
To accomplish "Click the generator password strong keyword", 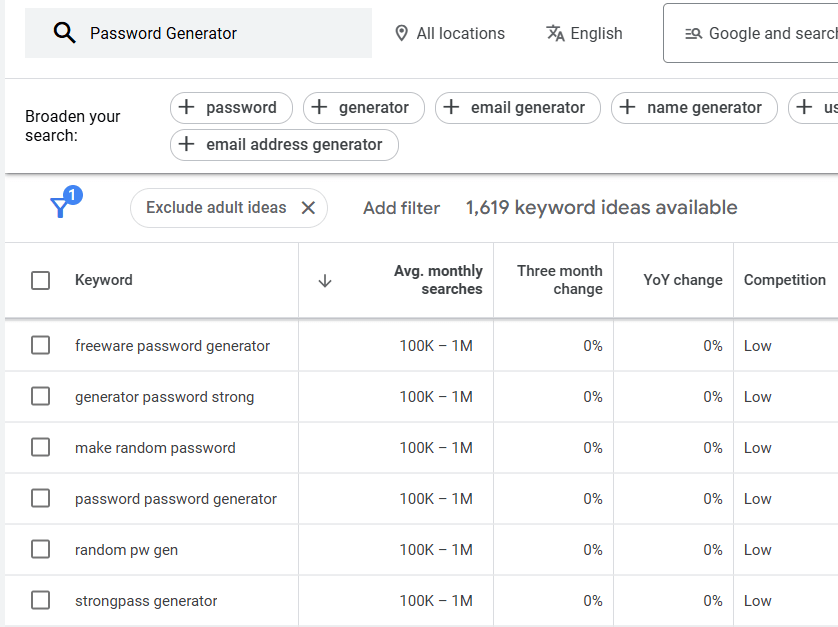I will tap(165, 397).
